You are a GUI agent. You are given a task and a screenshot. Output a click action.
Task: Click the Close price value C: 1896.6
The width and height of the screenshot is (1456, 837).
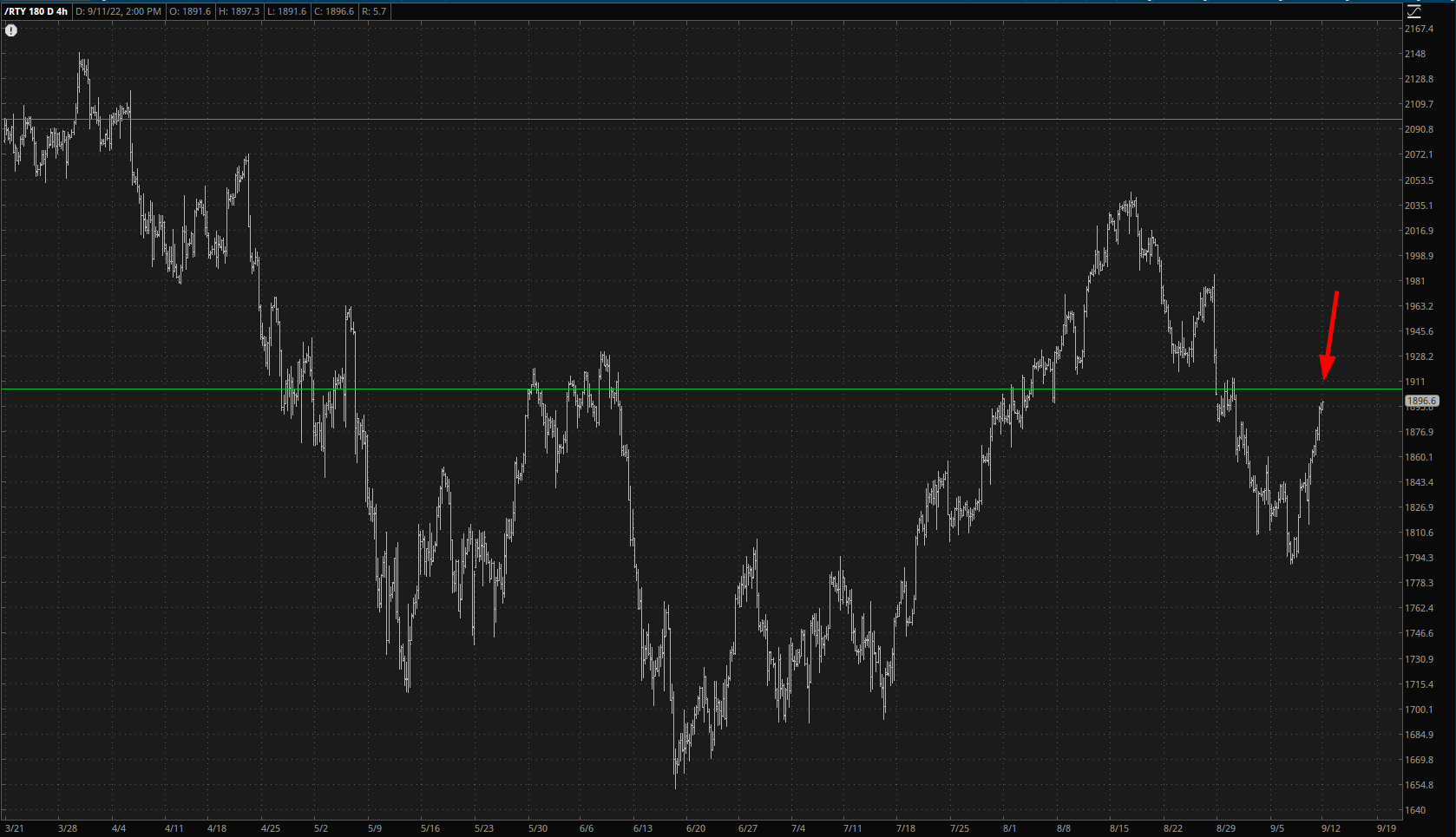(x=334, y=11)
